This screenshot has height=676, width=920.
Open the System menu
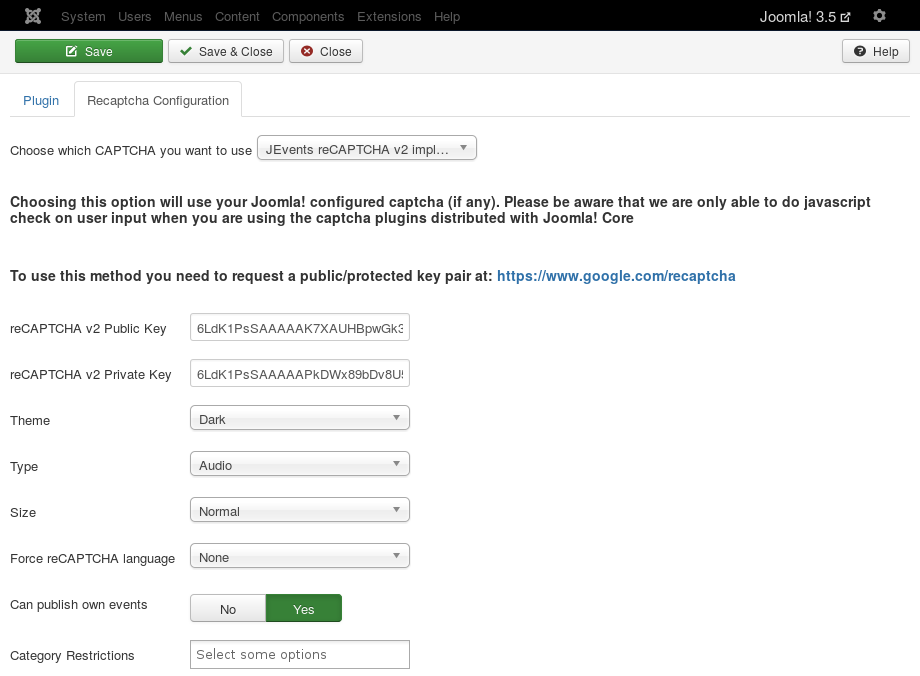point(83,16)
